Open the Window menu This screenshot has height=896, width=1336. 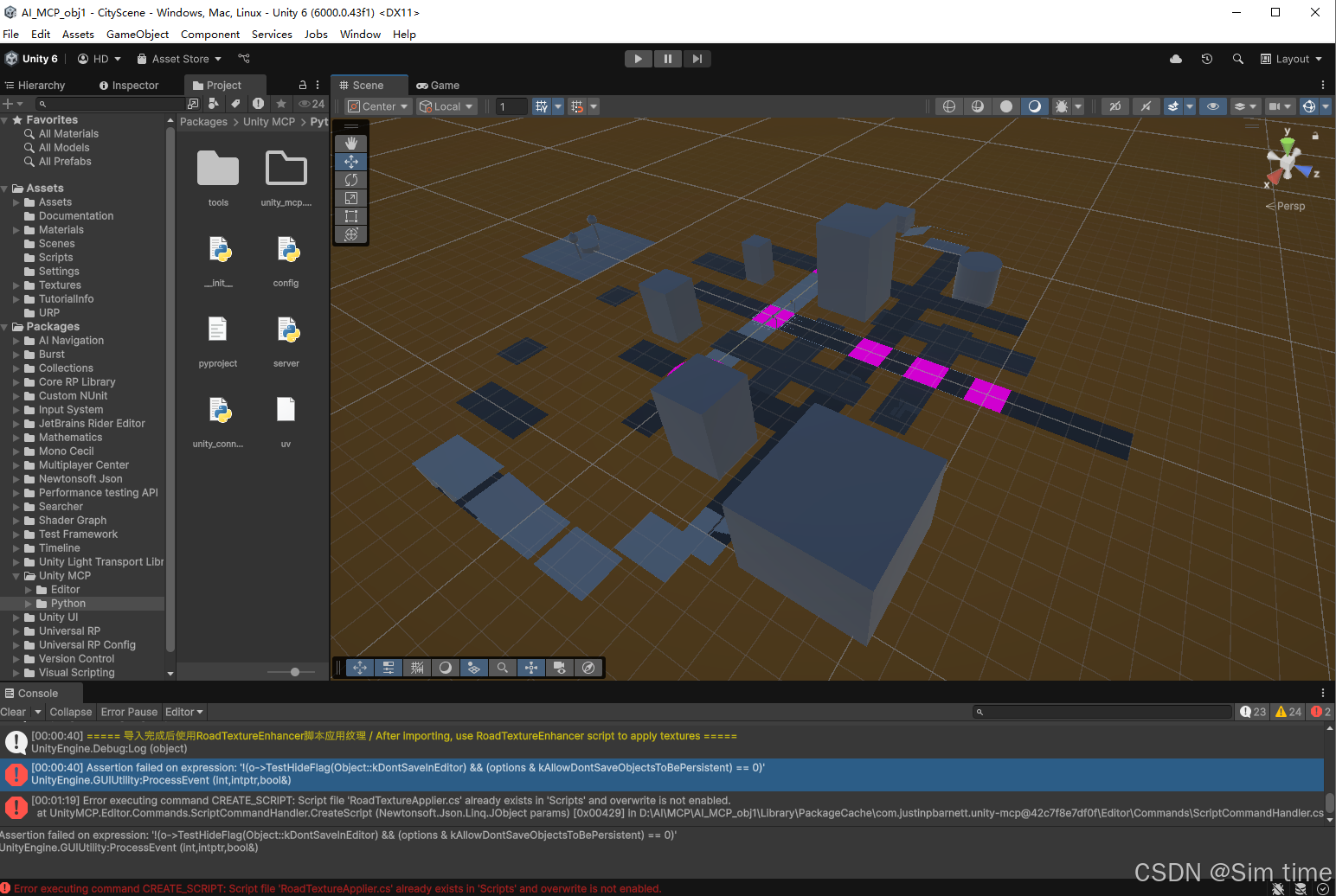click(x=360, y=35)
